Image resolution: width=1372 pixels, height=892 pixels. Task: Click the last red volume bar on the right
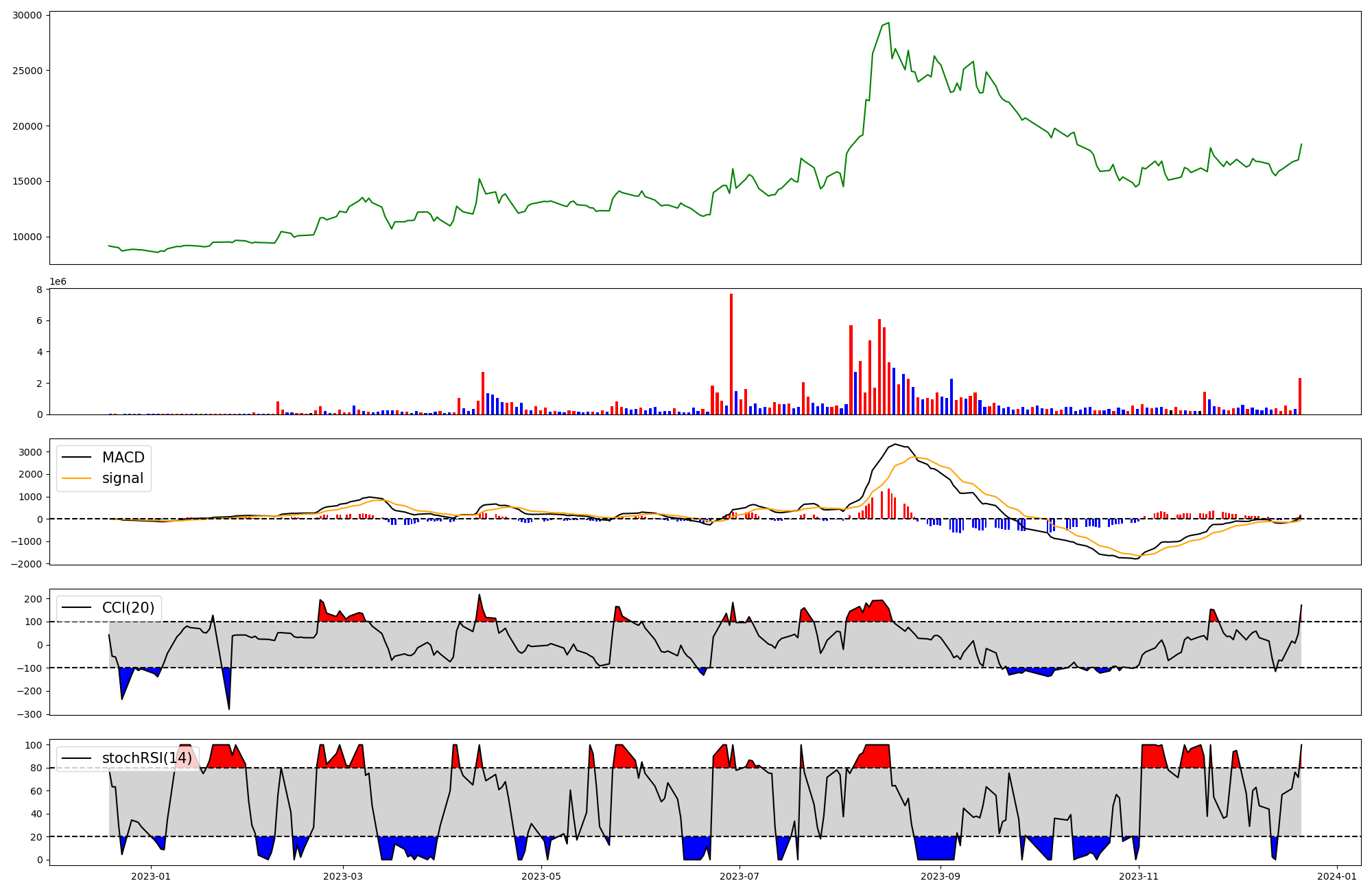(1299, 396)
